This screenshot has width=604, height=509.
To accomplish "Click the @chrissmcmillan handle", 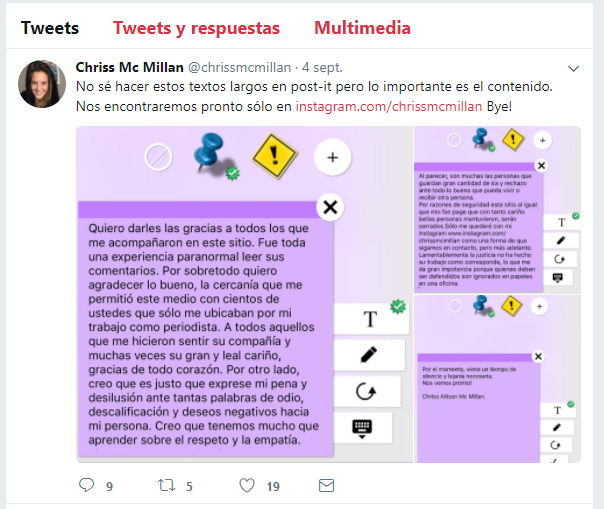I will pos(239,67).
